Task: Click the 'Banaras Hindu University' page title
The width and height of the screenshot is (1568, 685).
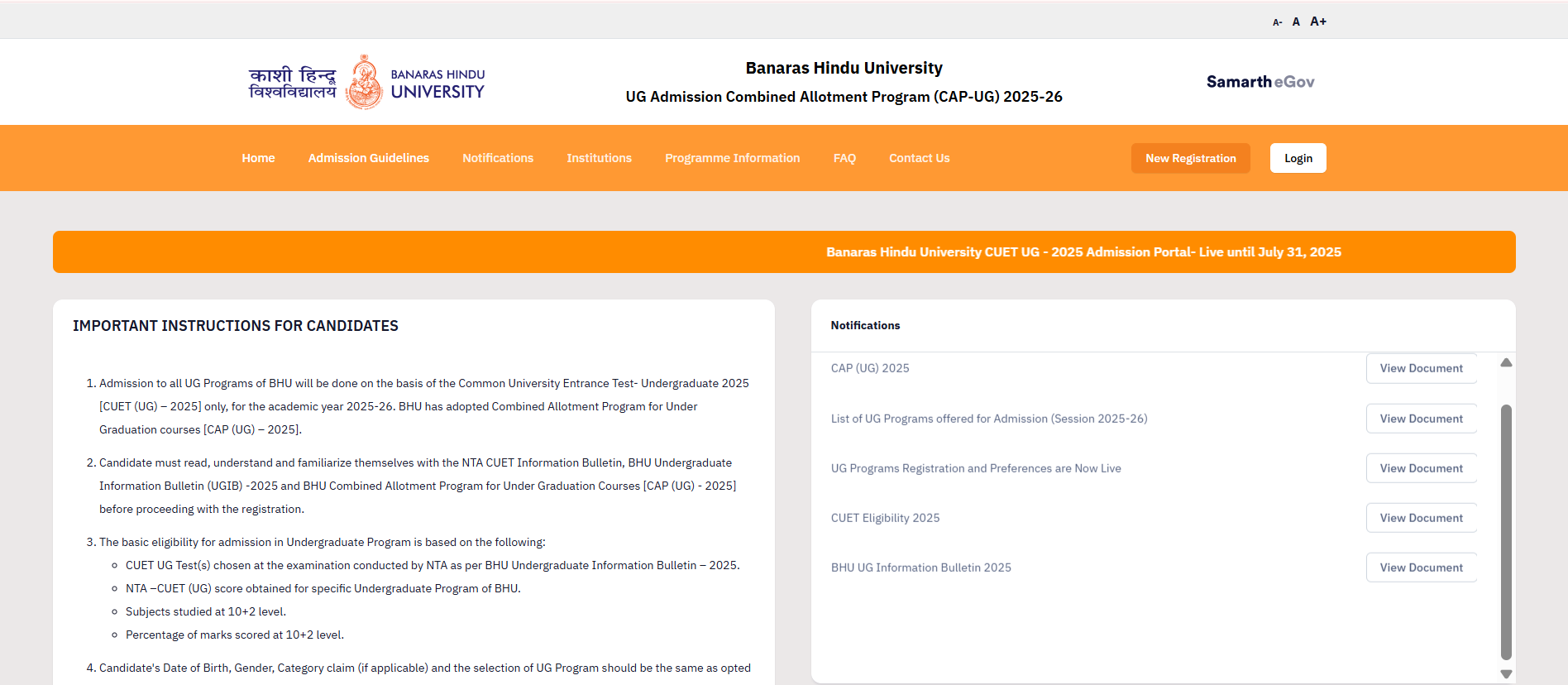Action: pos(844,68)
